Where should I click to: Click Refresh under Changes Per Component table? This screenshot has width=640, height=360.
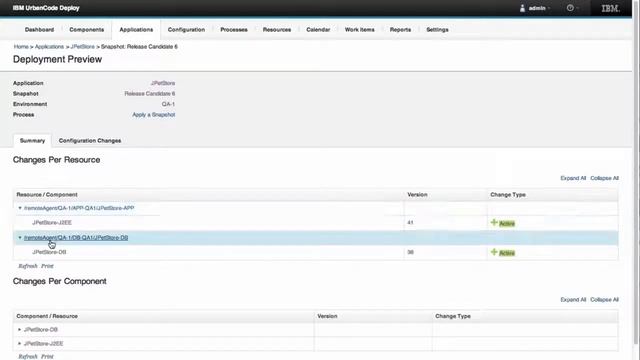point(28,356)
